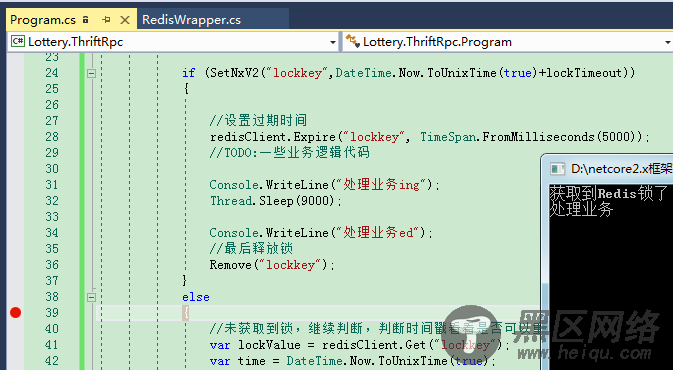This screenshot has width=673, height=370.
Task: Click line number 32 in the gutter
Action: pos(52,200)
